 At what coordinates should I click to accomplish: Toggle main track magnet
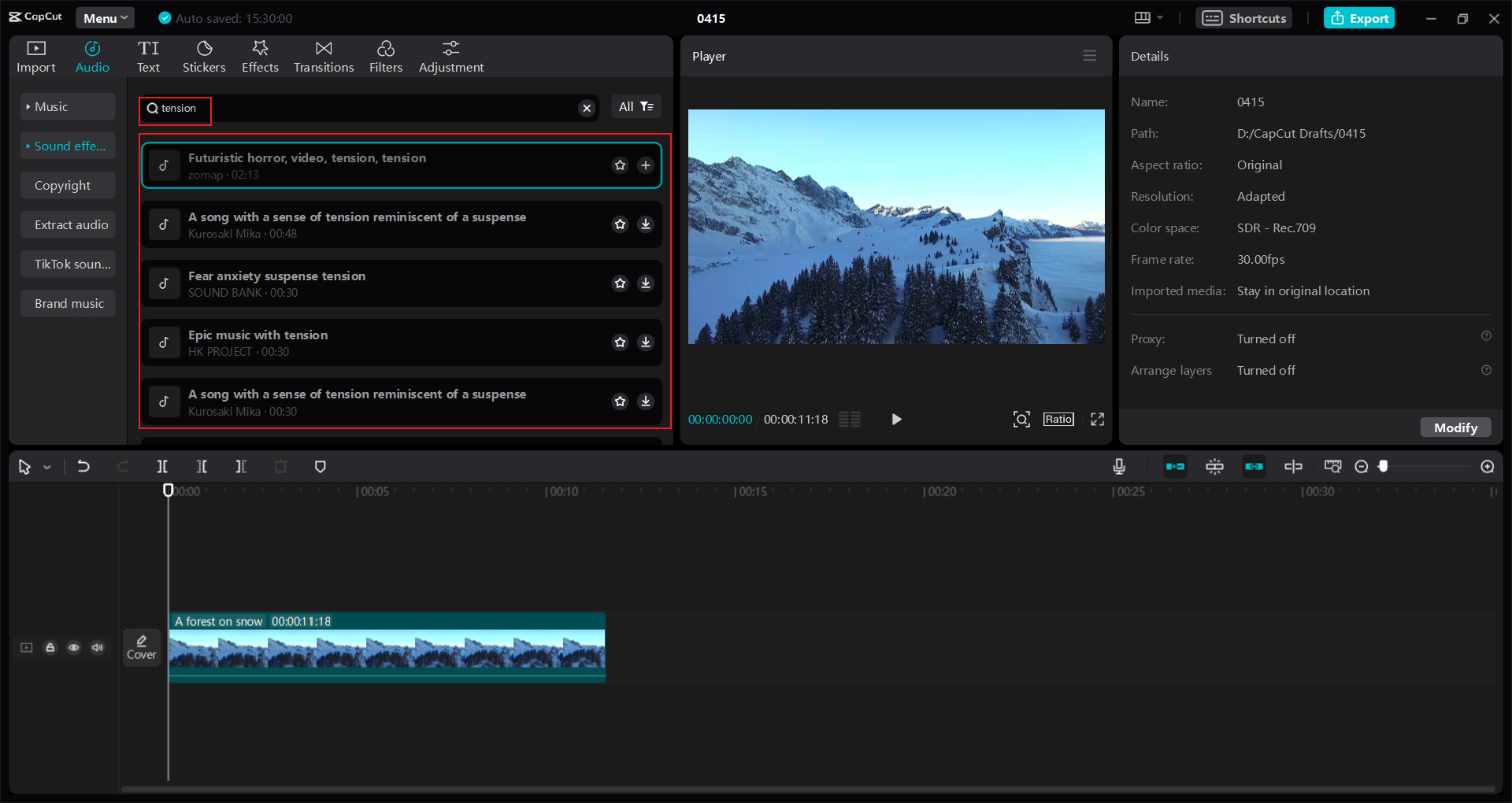pos(1175,467)
